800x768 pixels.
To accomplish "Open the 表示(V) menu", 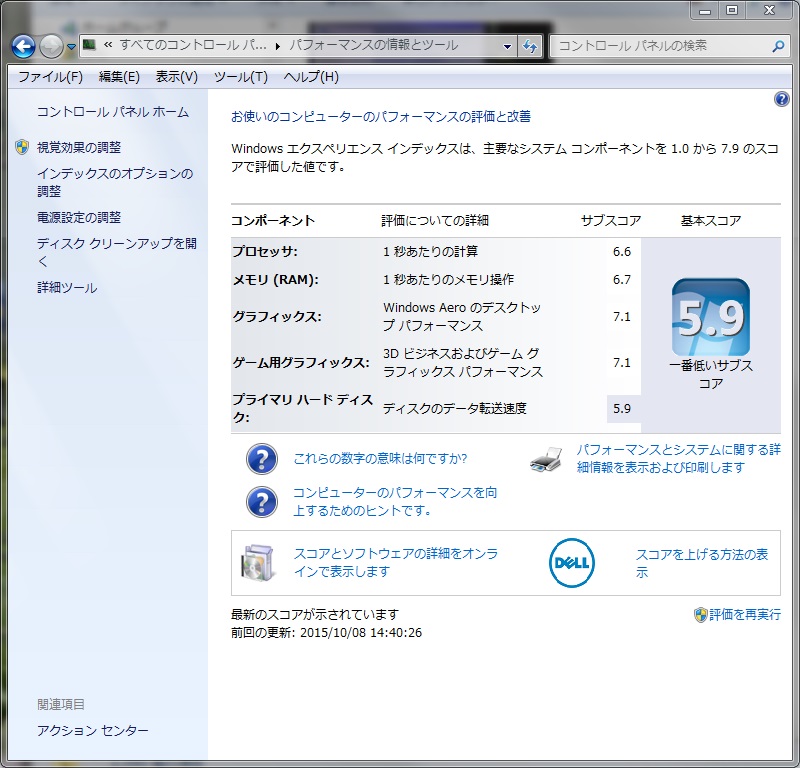I will [177, 77].
